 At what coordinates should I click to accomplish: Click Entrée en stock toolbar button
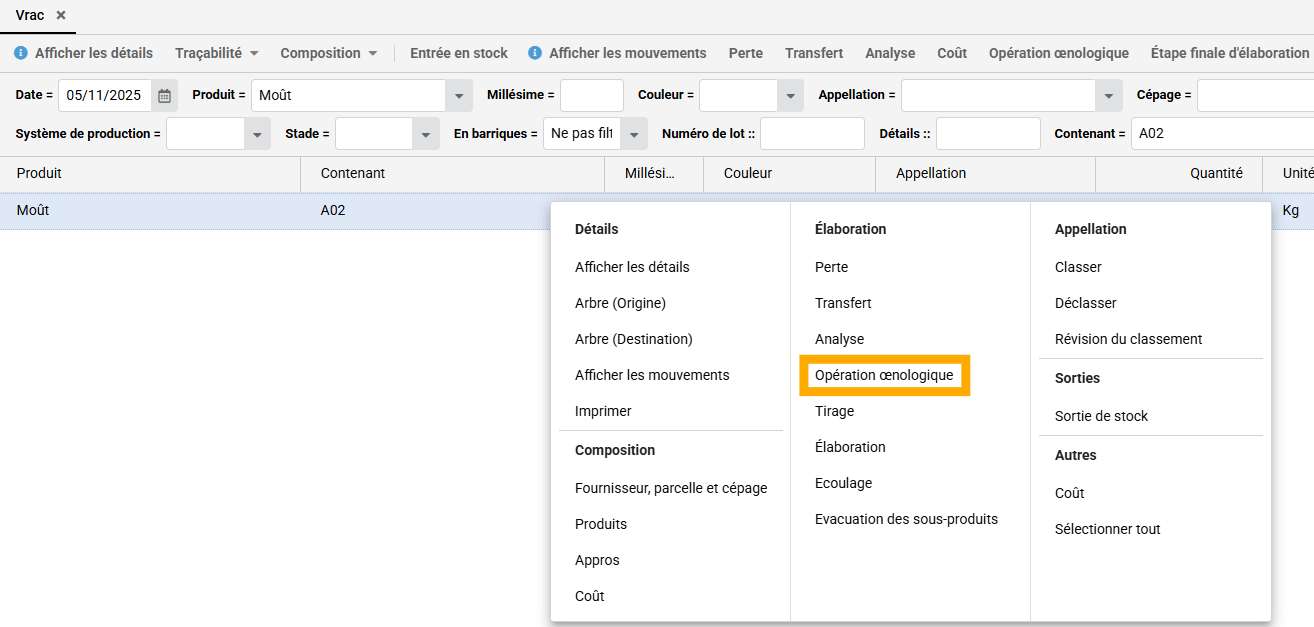pos(459,53)
